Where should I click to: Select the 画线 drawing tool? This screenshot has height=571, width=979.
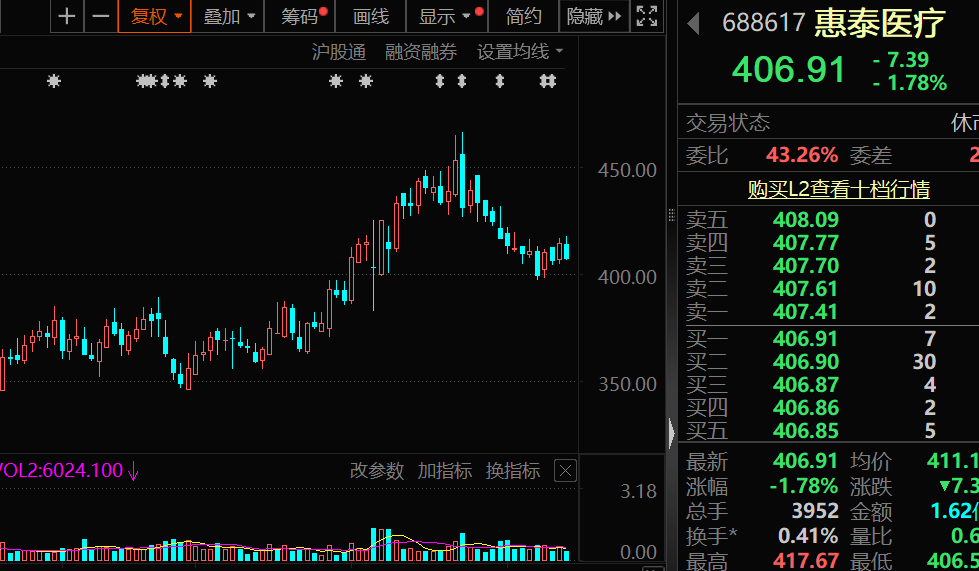pyautogui.click(x=371, y=16)
